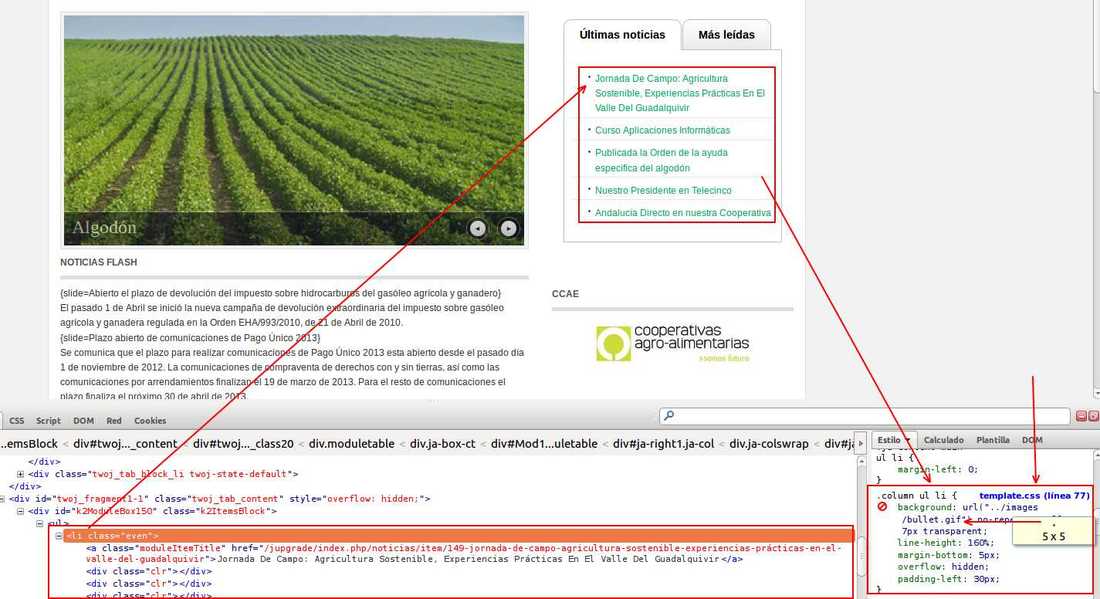Click the Firebug search magnifier icon
Screen dimensions: 1100x599
[x=669, y=416]
